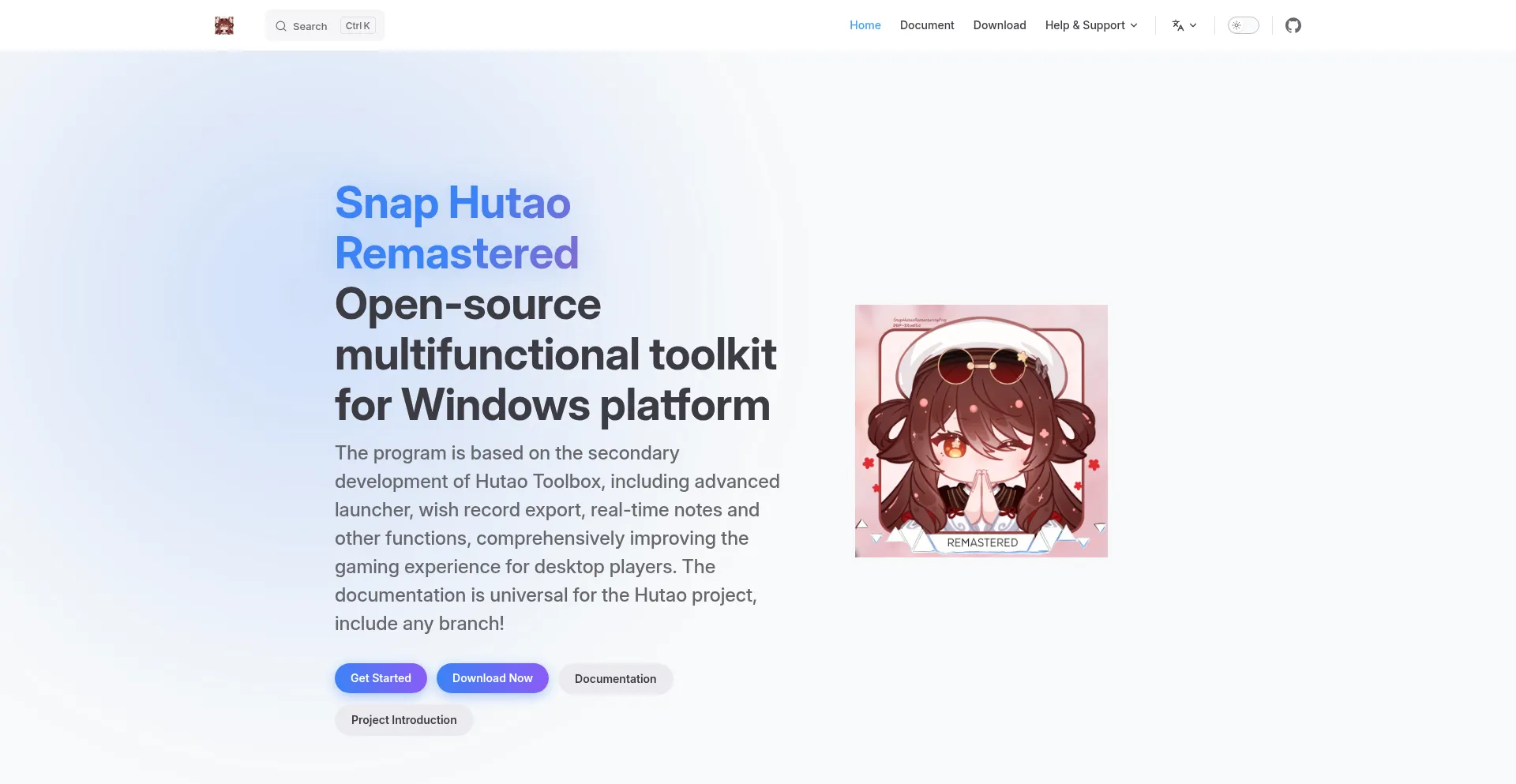This screenshot has width=1516, height=784.
Task: Expand the Help & Support menu
Action: tap(1091, 25)
